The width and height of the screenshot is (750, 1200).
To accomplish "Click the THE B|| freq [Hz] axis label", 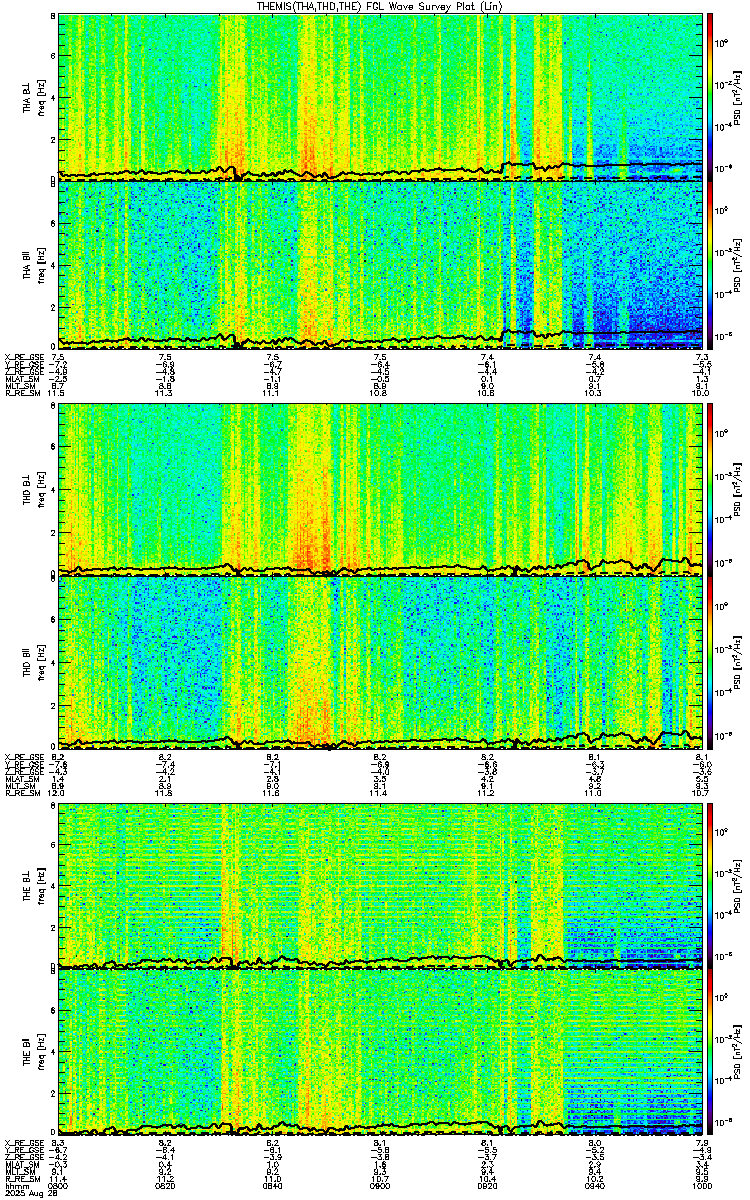I will 32,1052.
